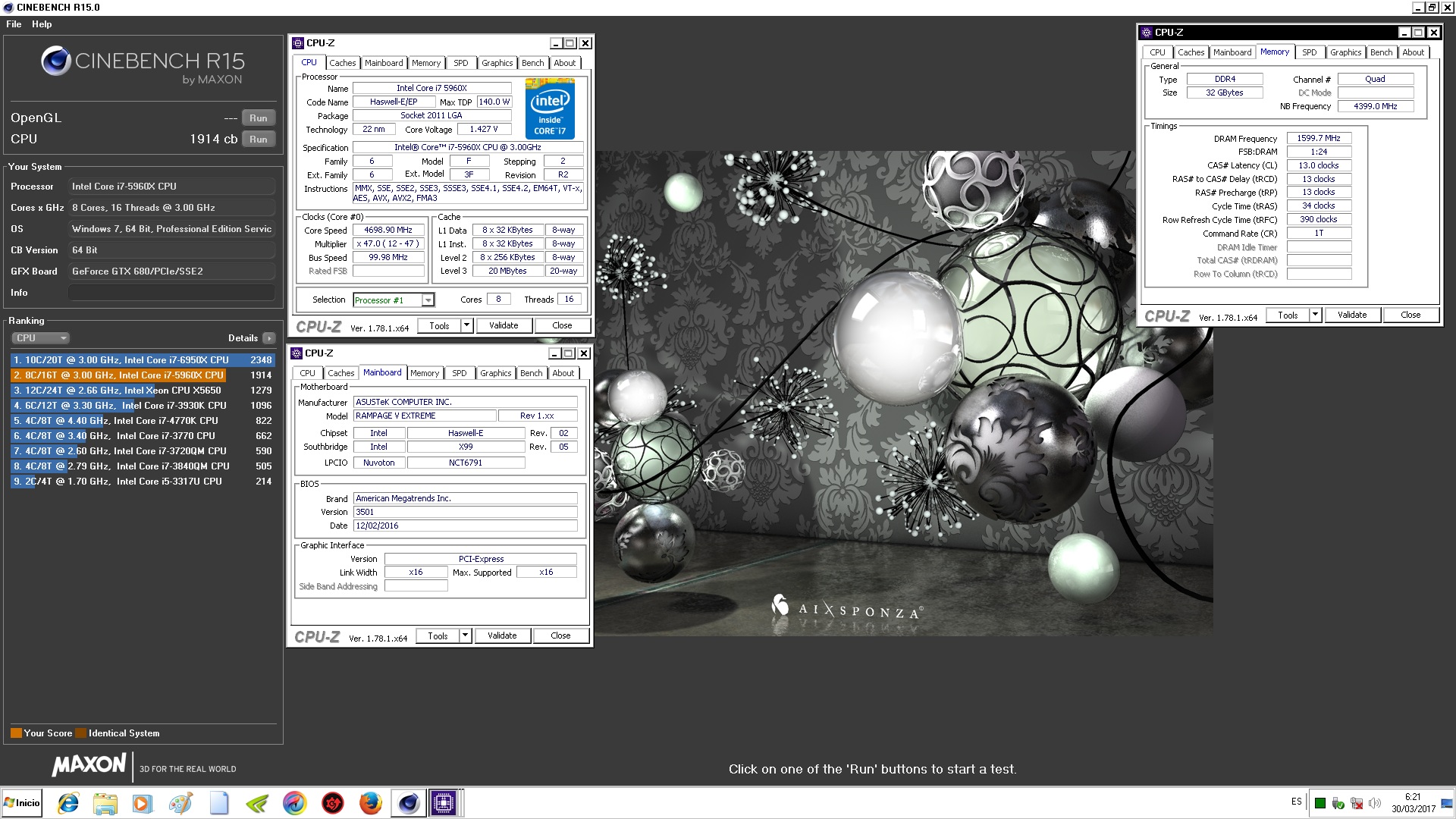Open the Caches tab in top-left CPU-Z

pos(342,63)
